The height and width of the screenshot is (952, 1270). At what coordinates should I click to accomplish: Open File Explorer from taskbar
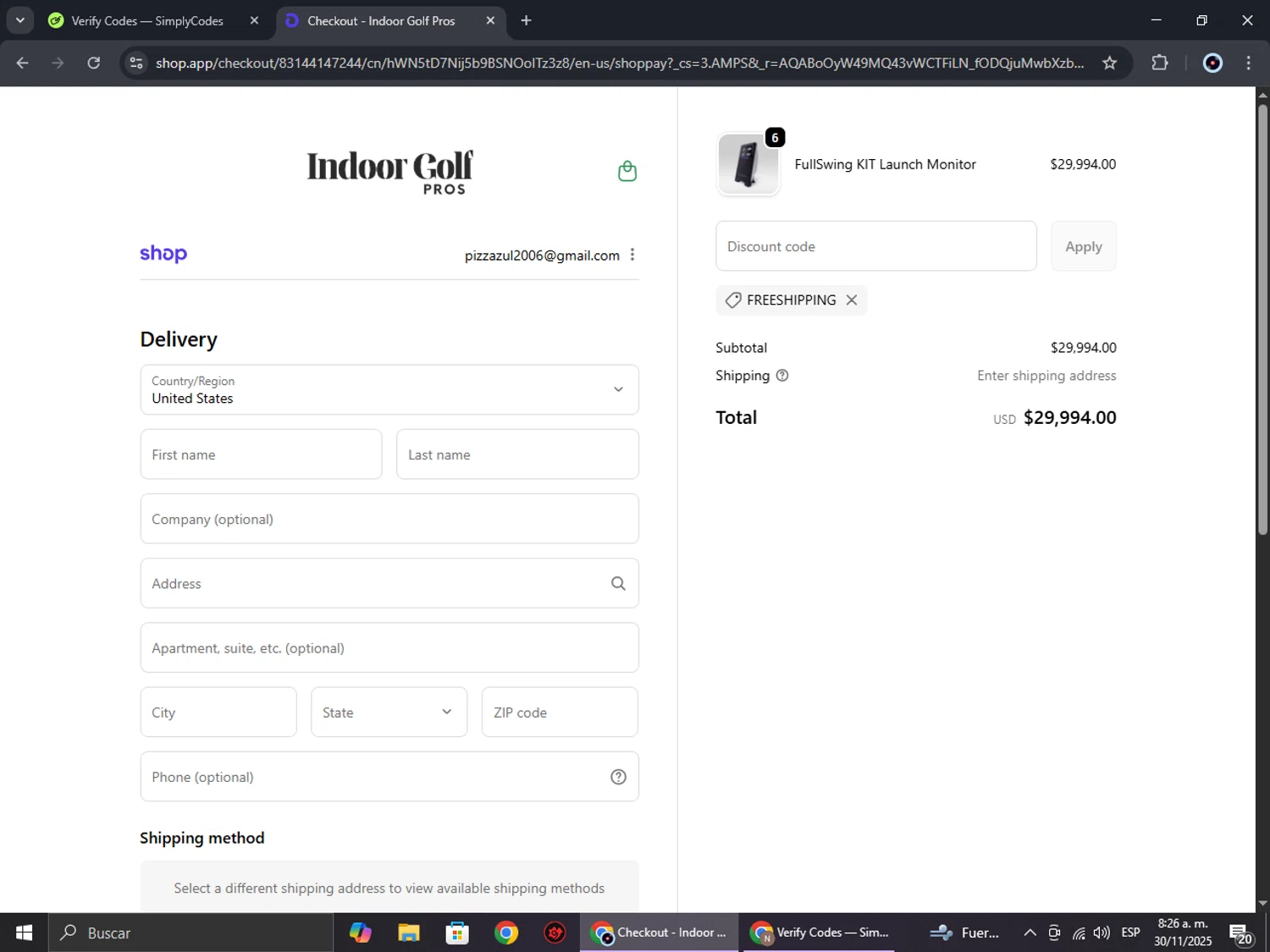click(x=409, y=933)
